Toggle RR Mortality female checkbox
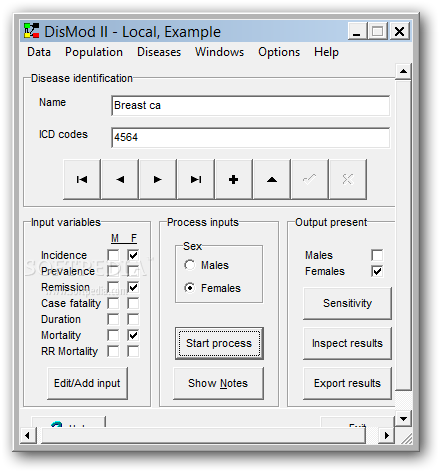This screenshot has width=440, height=472. tap(133, 351)
